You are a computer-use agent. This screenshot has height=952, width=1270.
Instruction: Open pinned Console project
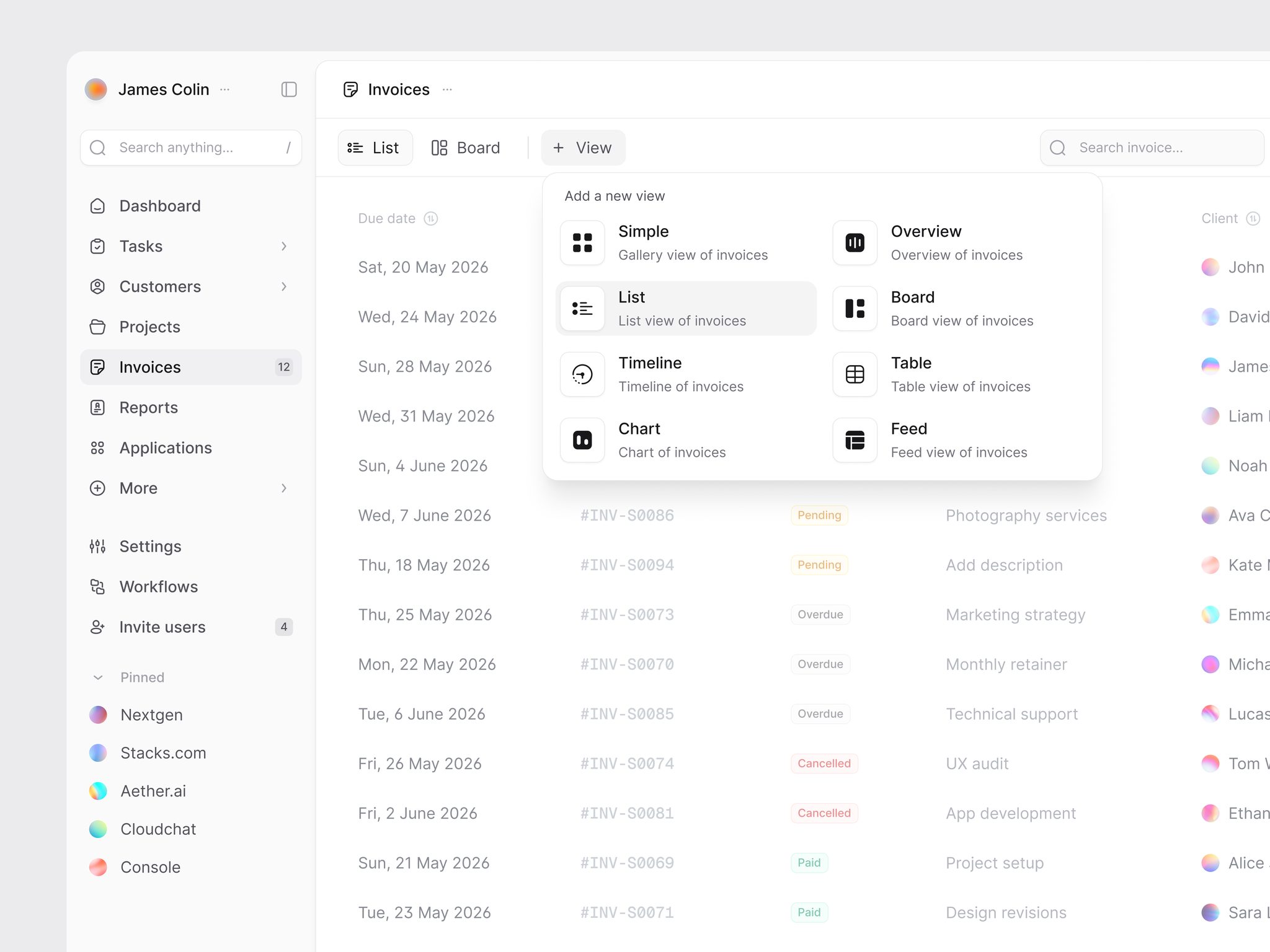tap(135, 867)
